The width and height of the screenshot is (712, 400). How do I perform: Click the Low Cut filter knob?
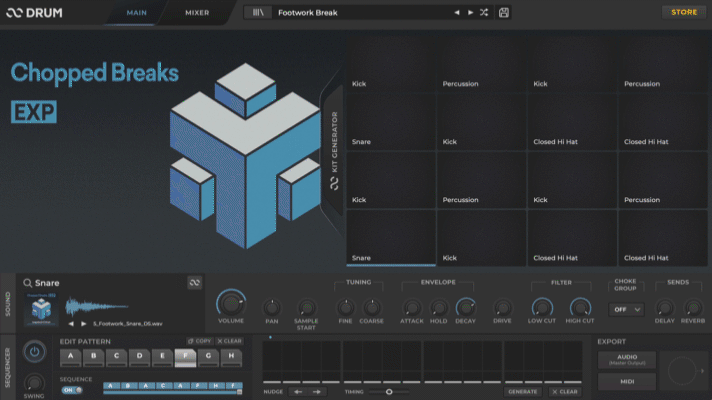(x=542, y=308)
